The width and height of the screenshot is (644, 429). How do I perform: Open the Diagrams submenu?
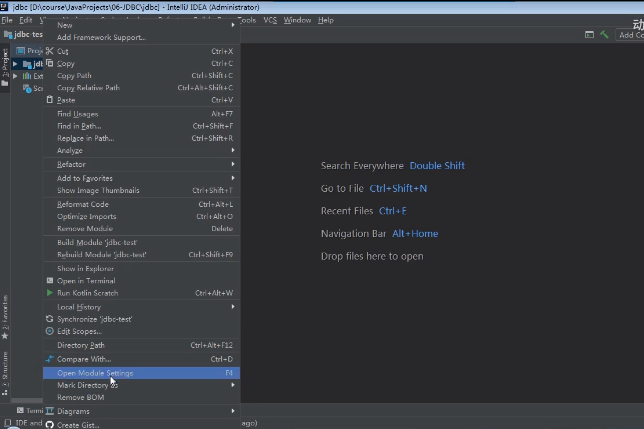click(142, 411)
